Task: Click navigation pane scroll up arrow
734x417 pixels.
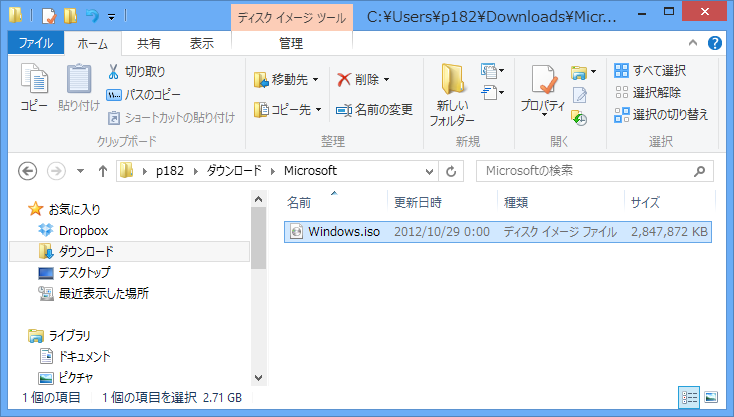Action: 258,199
